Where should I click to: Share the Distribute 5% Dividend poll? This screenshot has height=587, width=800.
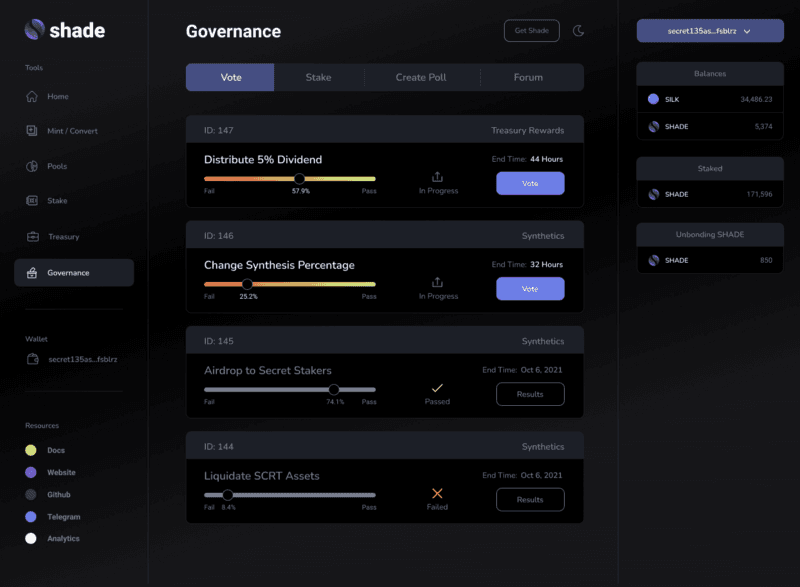pyautogui.click(x=437, y=177)
